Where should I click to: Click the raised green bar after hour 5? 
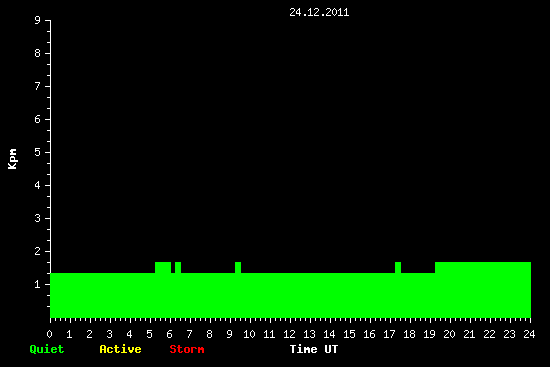163,267
